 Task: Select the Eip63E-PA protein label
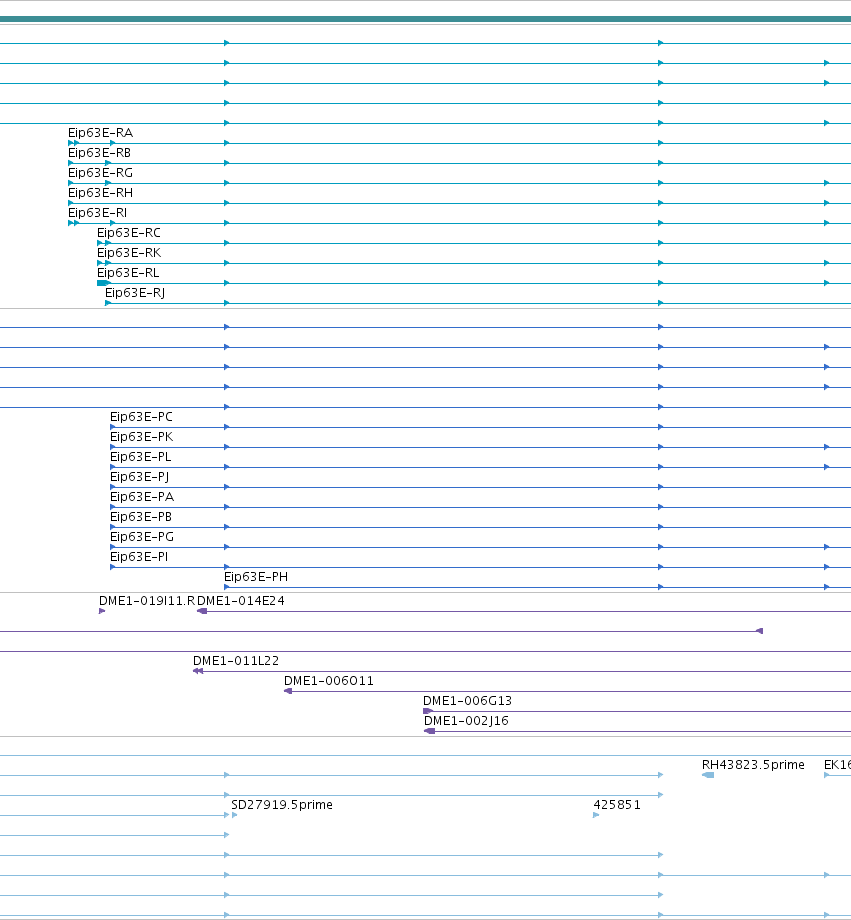pyautogui.click(x=142, y=497)
